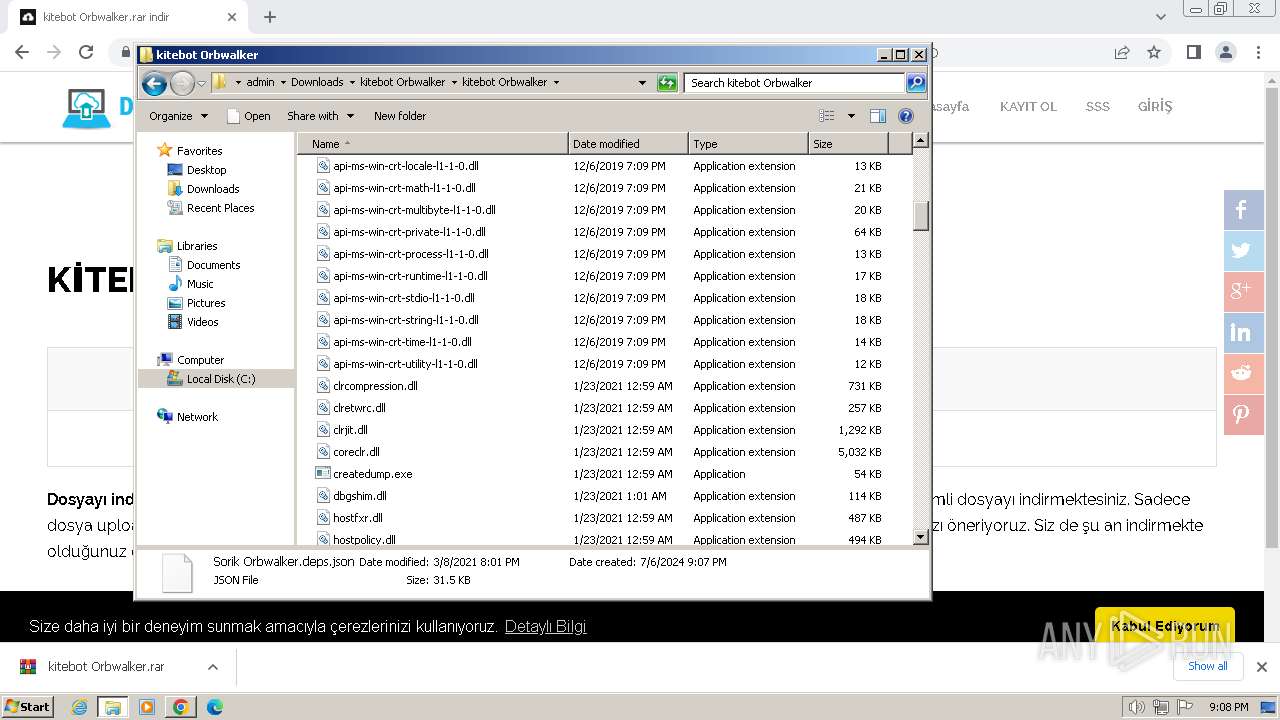Open a new Chrome tab
Screen dimensions: 1280x720
270,17
